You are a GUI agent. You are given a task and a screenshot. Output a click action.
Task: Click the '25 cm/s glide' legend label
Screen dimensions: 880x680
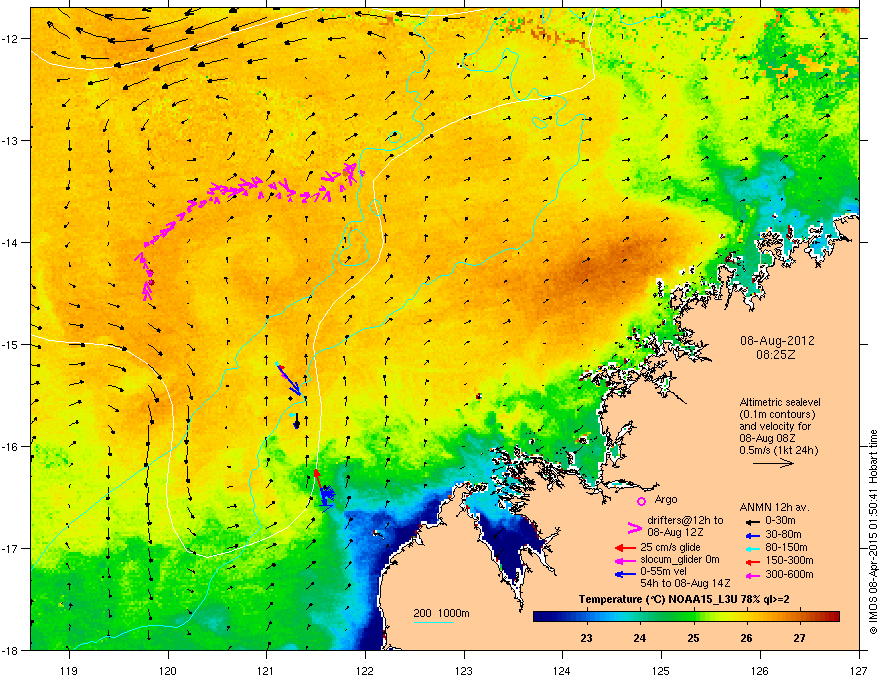point(670,548)
